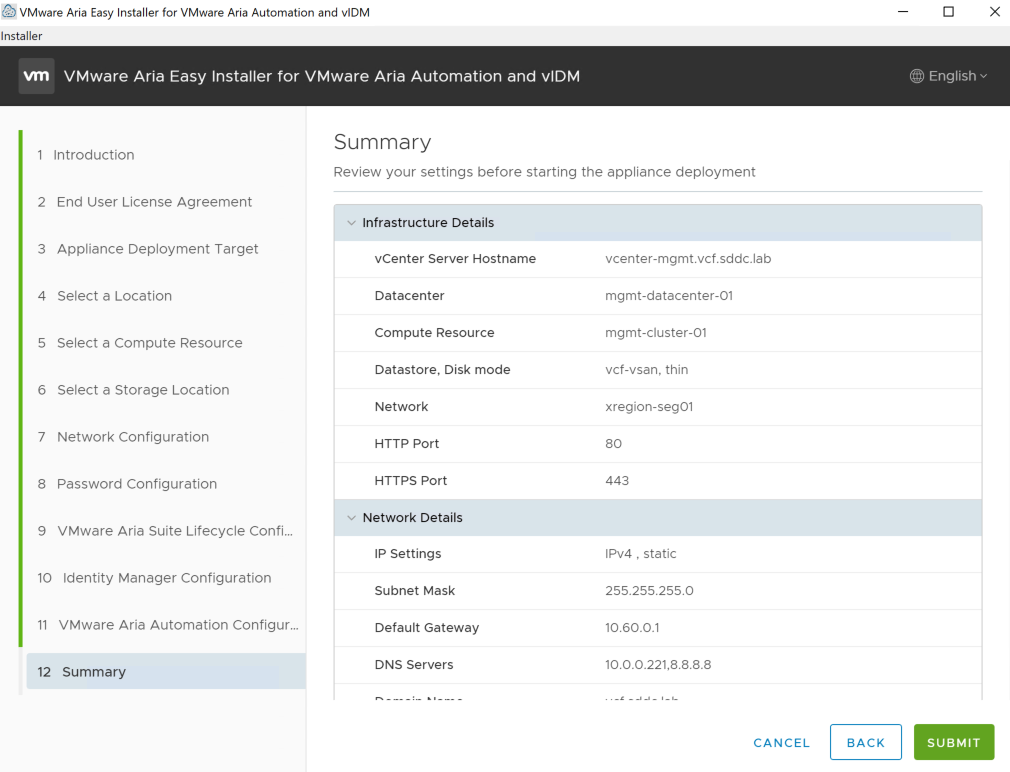Click 'vcf-vsan, thin' datastore value
Image resolution: width=1010 pixels, height=772 pixels.
(x=646, y=370)
